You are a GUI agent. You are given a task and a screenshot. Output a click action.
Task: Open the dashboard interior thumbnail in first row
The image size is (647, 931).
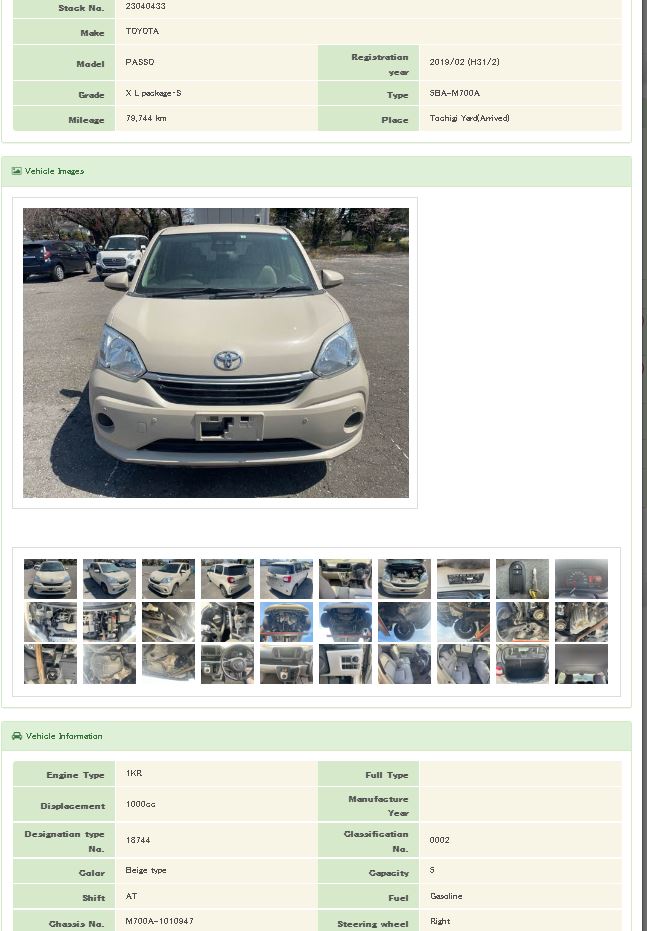[x=345, y=578]
